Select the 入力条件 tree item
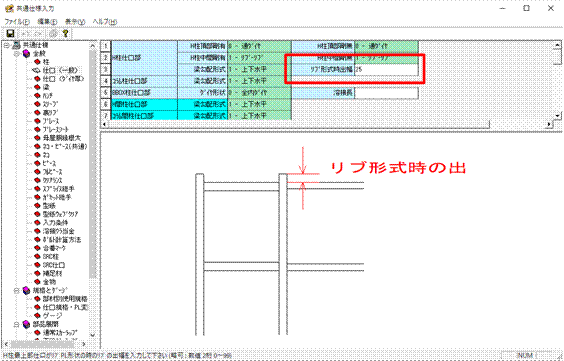Viewport: 564px width, 361px height. (55, 223)
